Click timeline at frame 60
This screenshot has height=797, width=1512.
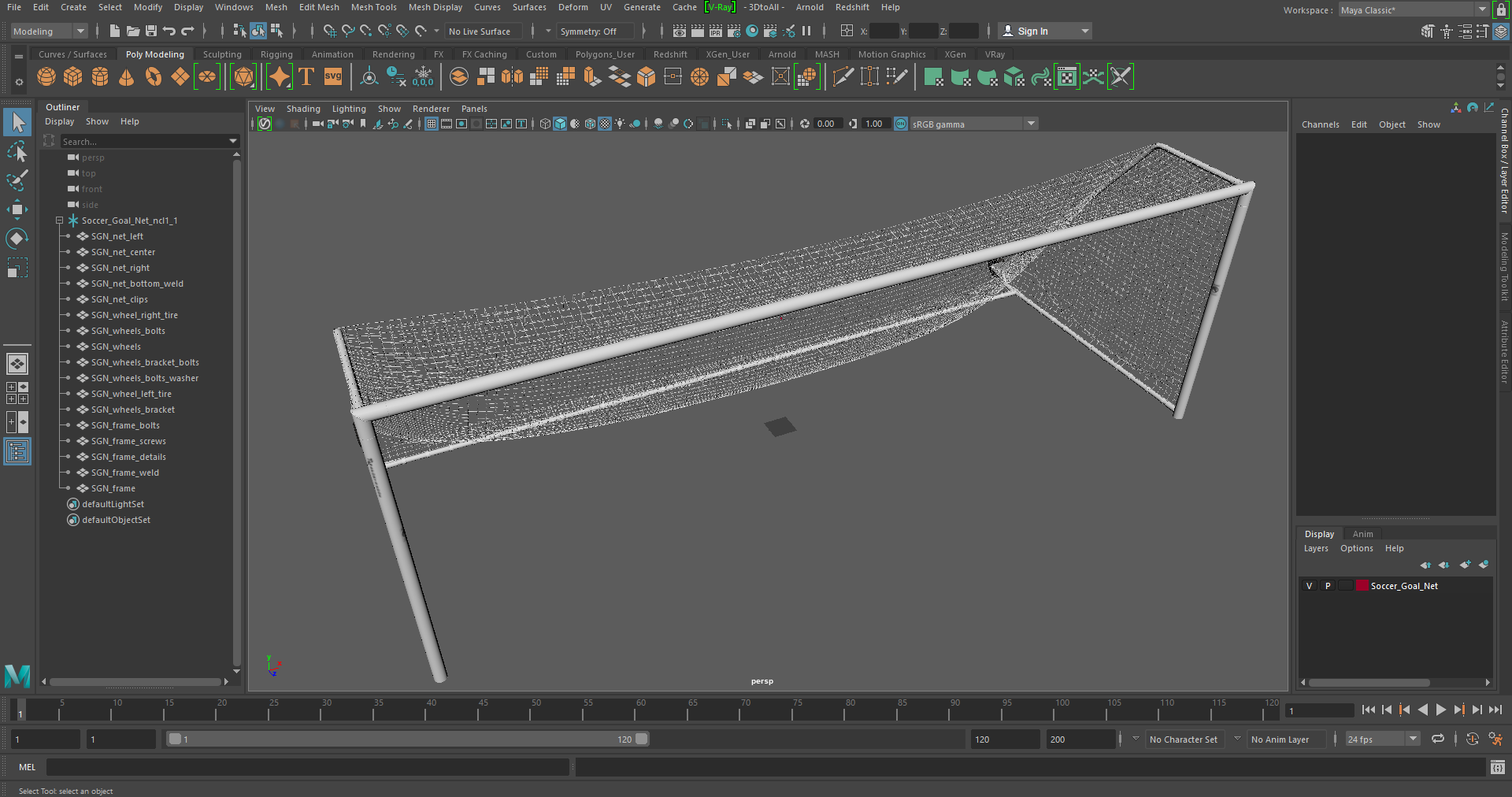641,710
